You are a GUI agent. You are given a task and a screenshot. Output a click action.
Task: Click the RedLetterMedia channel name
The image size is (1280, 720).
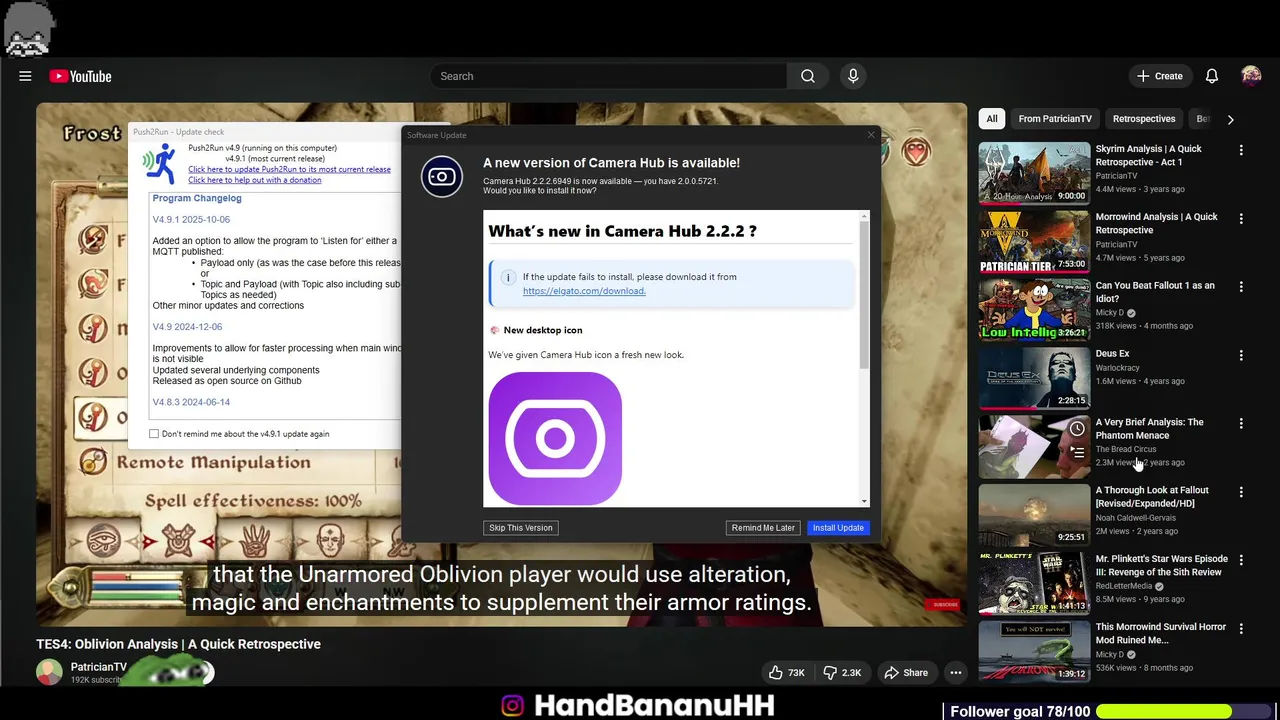click(x=1125, y=586)
